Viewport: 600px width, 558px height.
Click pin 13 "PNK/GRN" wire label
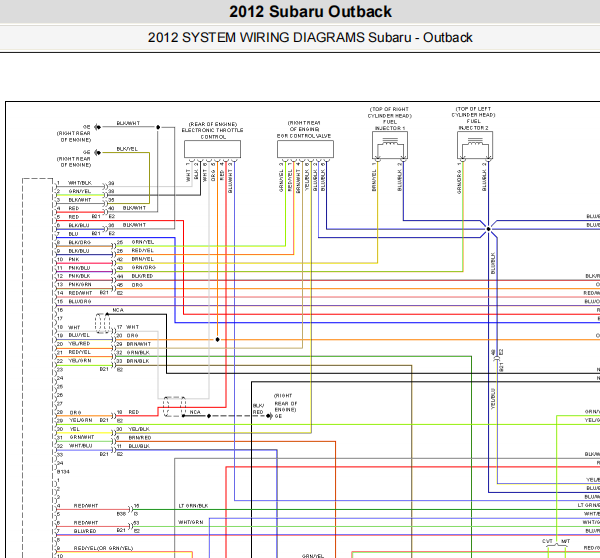pos(80,284)
